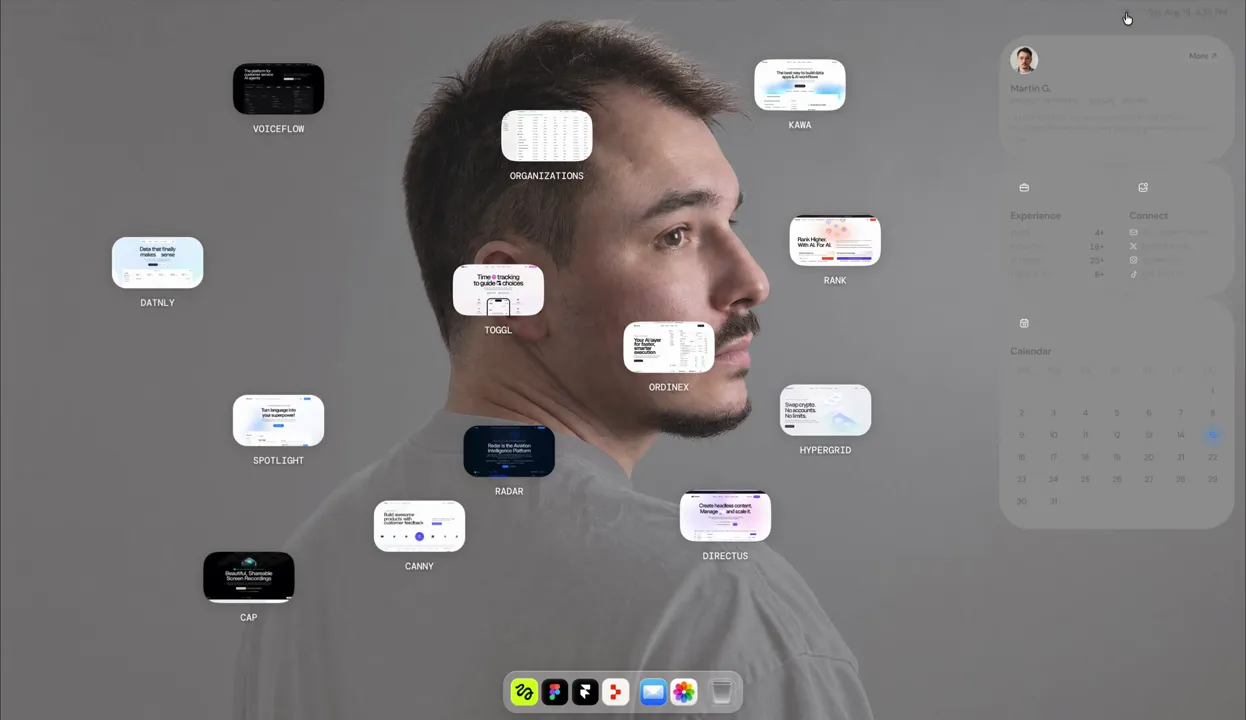Open the Trash in the dock

point(721,692)
